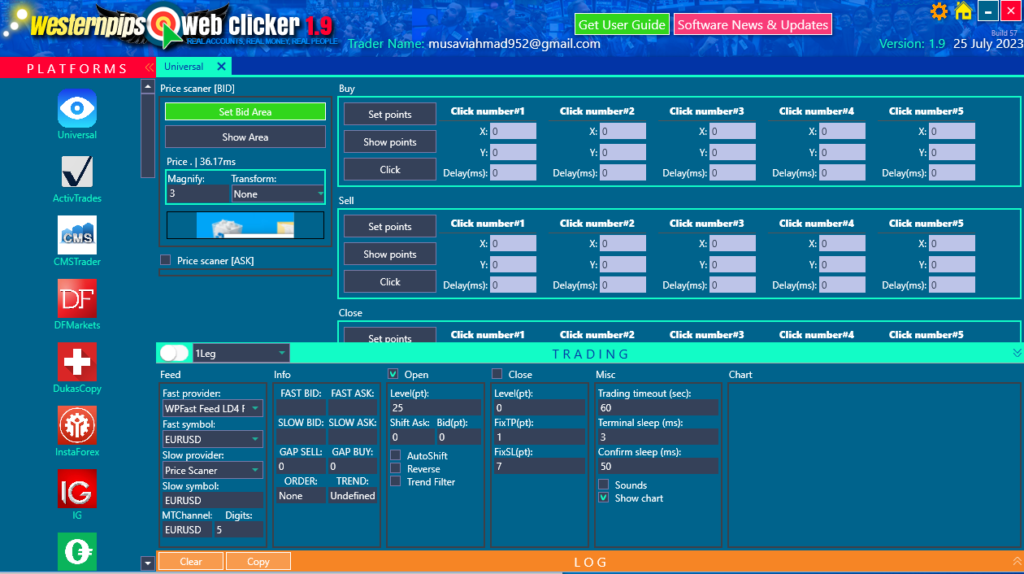
Task: Open the Fast symbol EURUSD dropdown
Action: click(x=212, y=439)
